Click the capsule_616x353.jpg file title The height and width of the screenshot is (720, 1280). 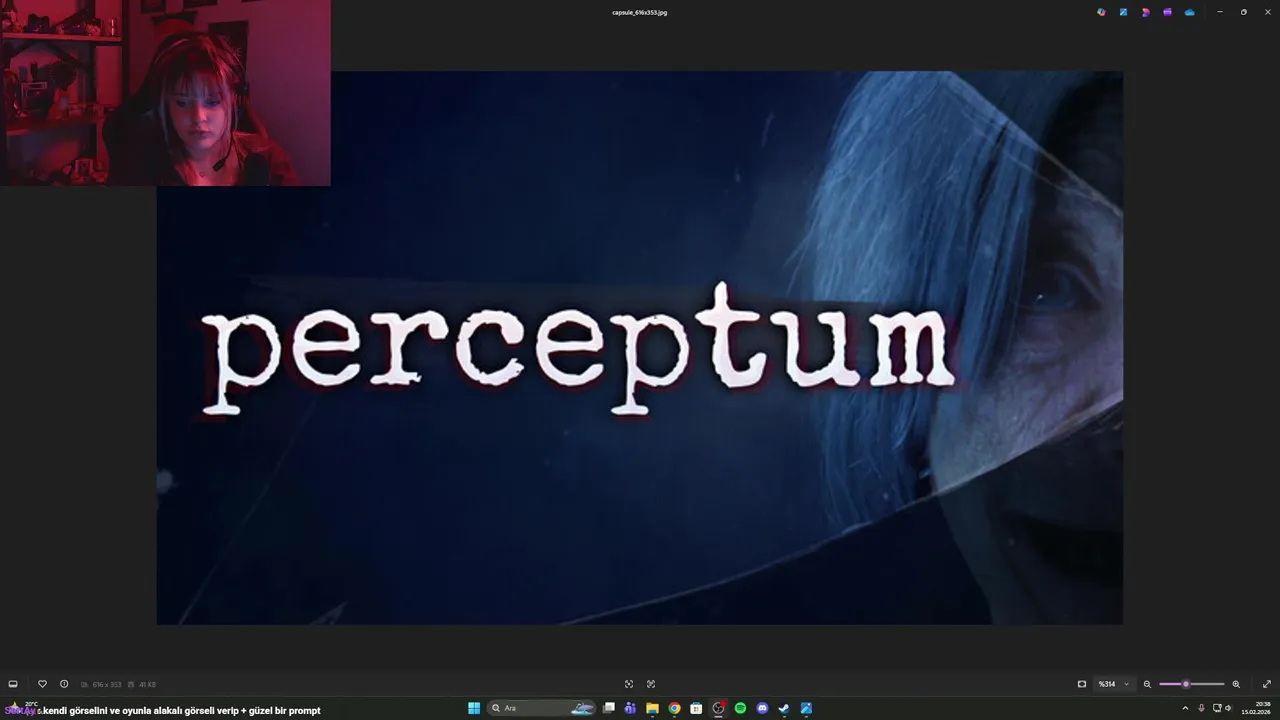(640, 12)
